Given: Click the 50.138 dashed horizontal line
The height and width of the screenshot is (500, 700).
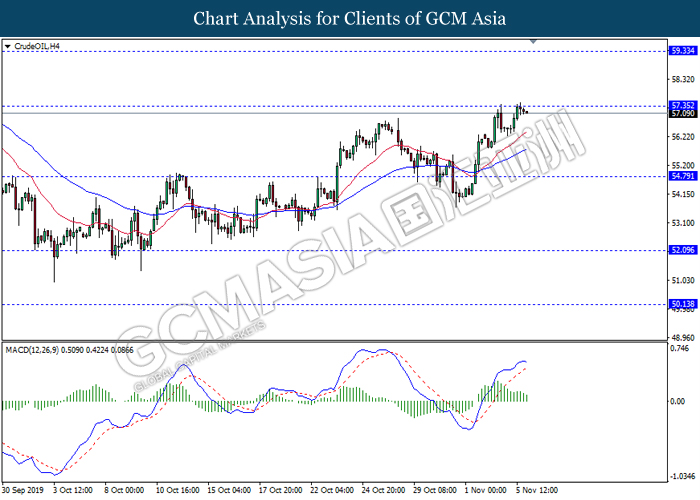Looking at the screenshot, I should [x=335, y=304].
